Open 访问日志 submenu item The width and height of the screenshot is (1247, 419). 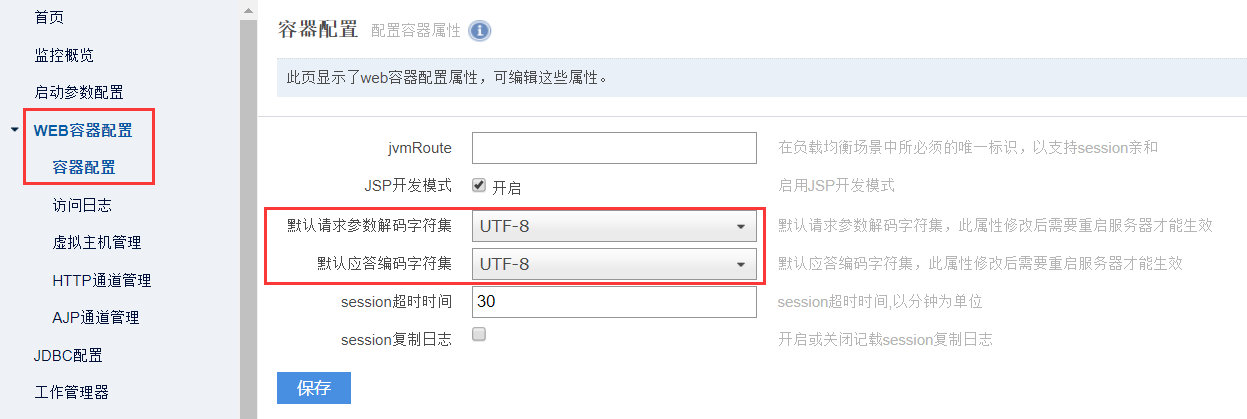click(82, 205)
